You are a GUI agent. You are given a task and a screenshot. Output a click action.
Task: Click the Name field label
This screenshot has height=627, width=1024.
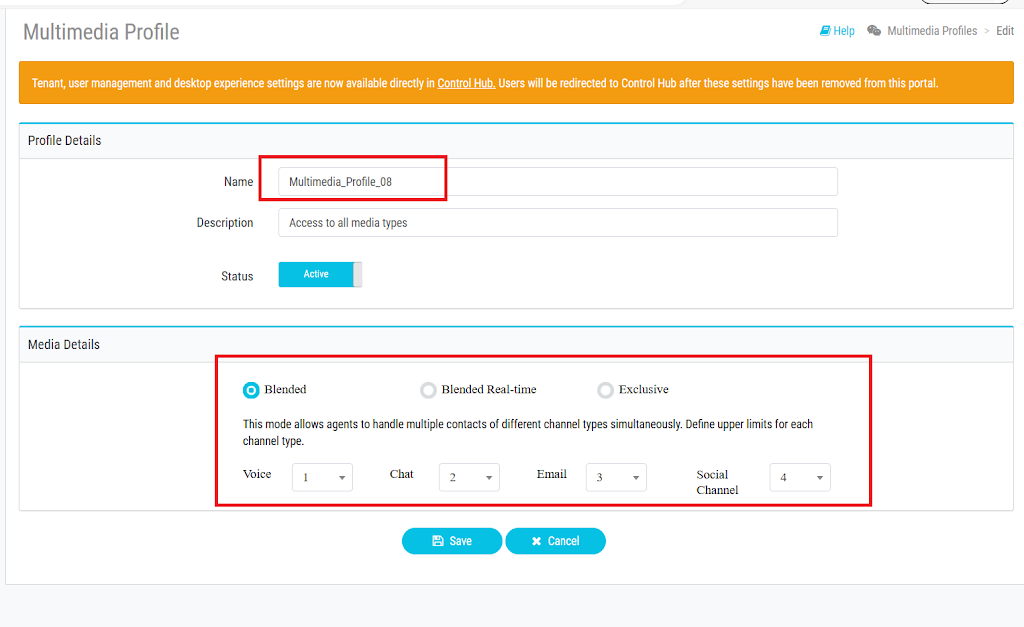(x=238, y=182)
